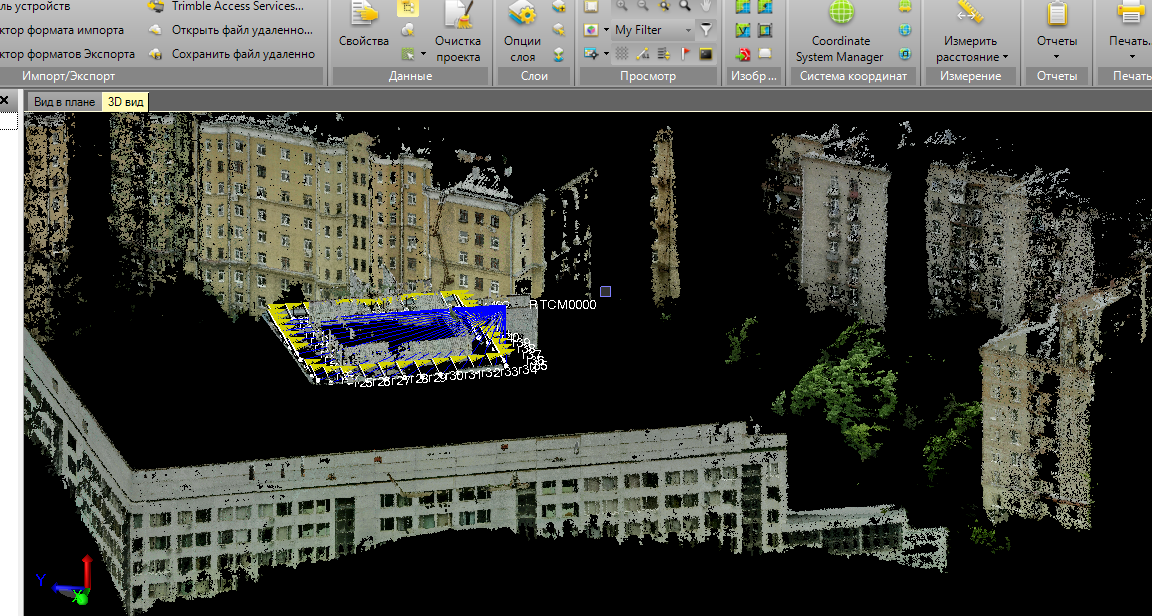This screenshot has height=616, width=1152.
Task: Click the add layer icon in Слои
Action: 558,7
